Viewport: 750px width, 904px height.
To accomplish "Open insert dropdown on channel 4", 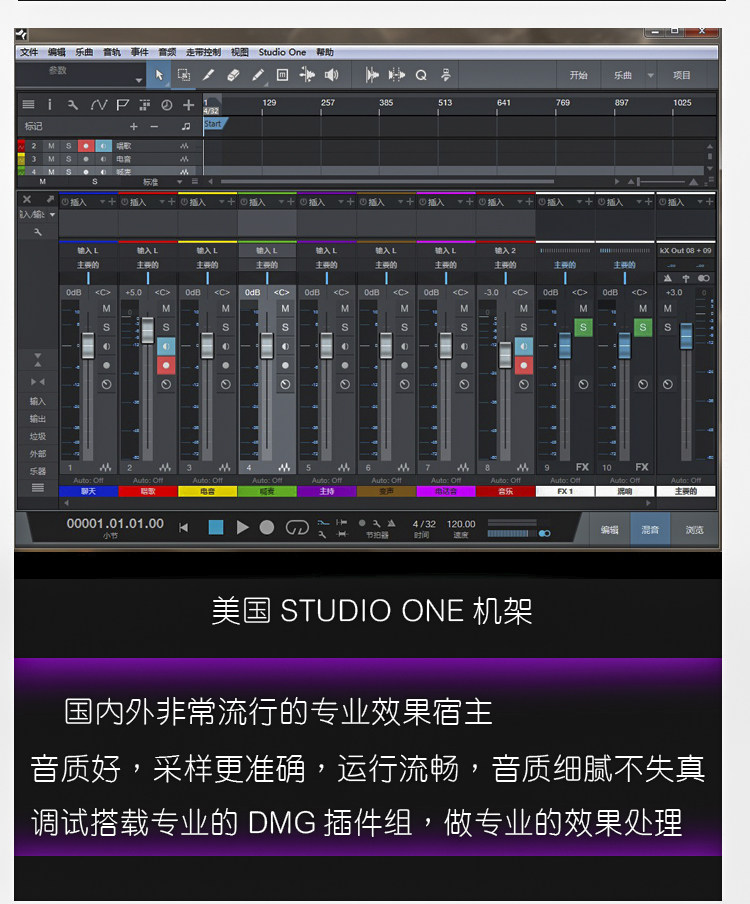I will click(281, 202).
